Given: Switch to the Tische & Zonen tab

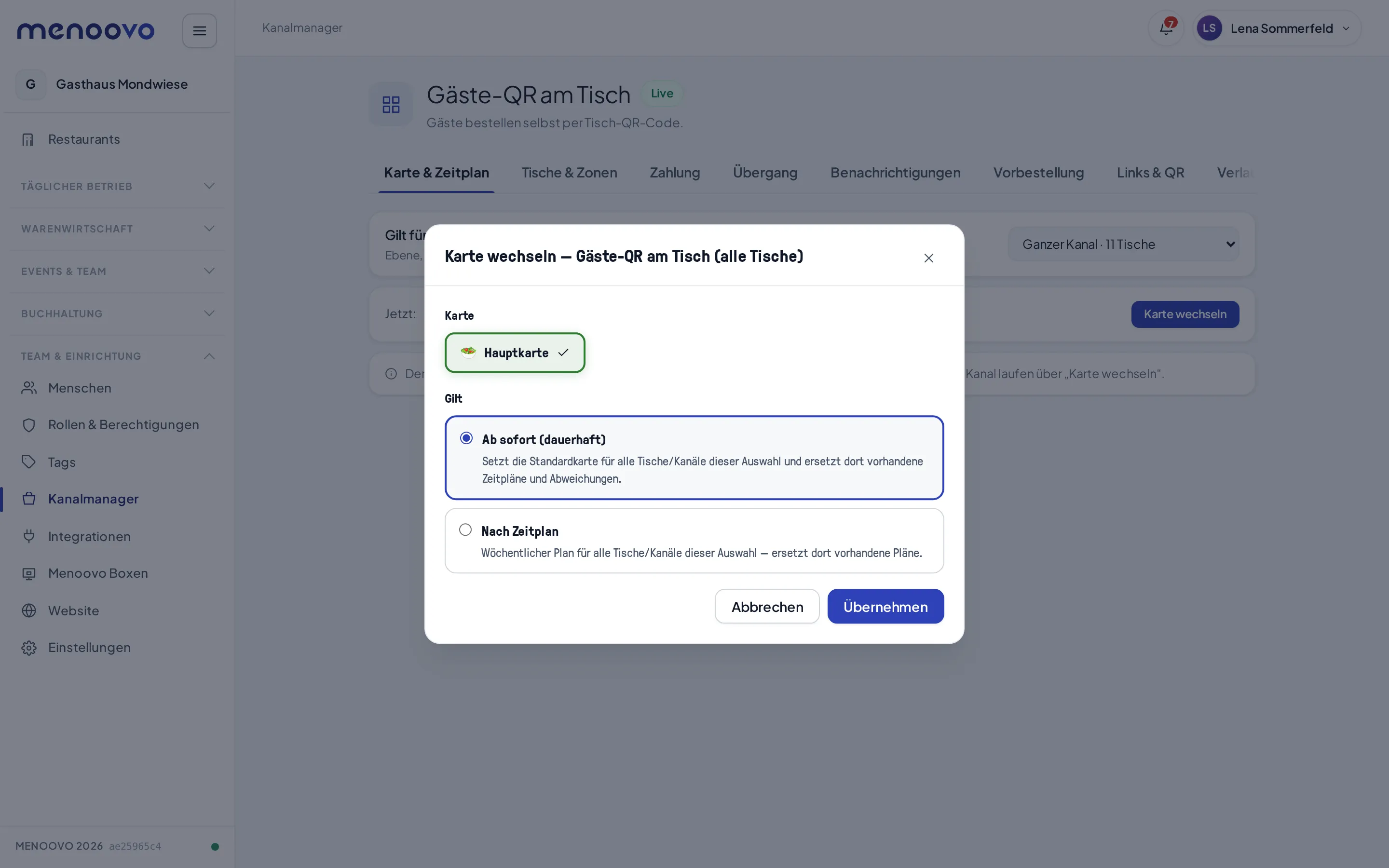Looking at the screenshot, I should point(569,173).
